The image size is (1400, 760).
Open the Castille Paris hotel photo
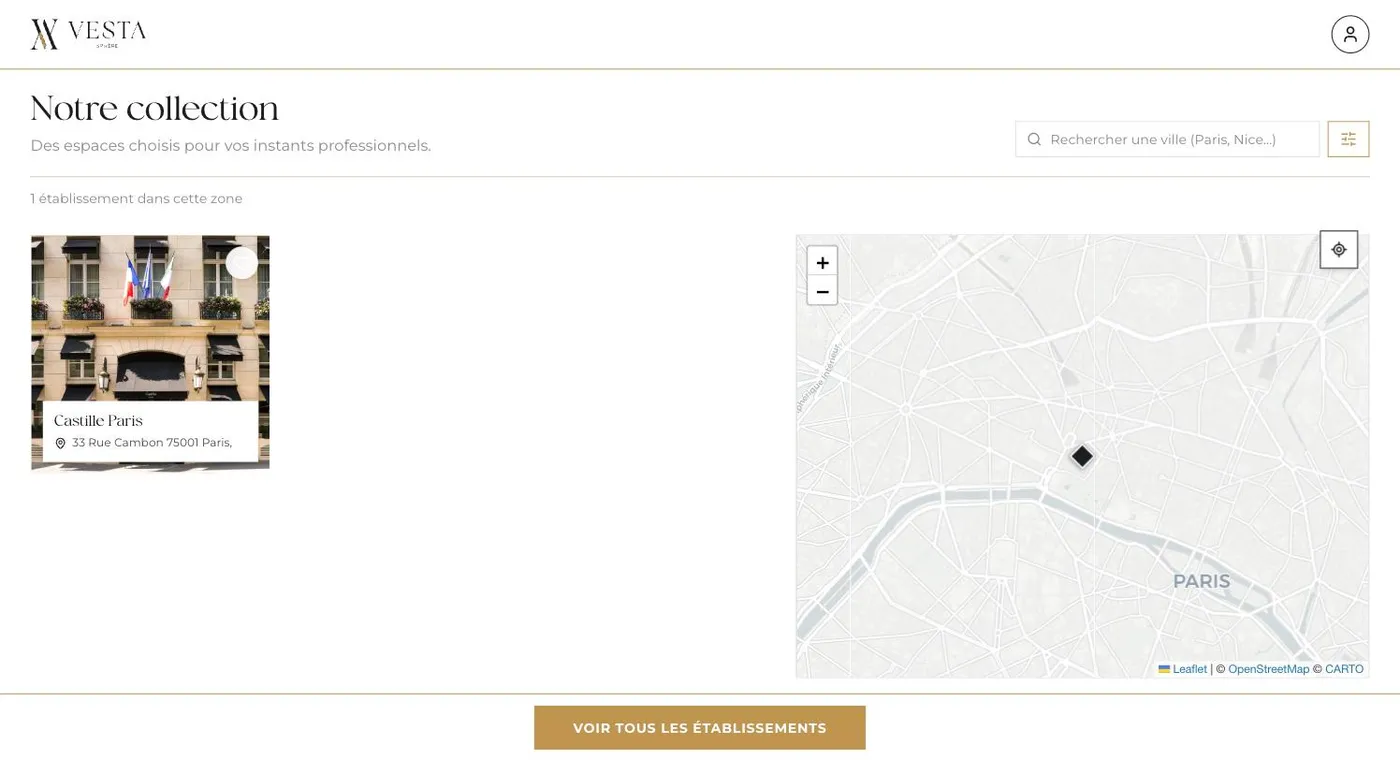(150, 317)
